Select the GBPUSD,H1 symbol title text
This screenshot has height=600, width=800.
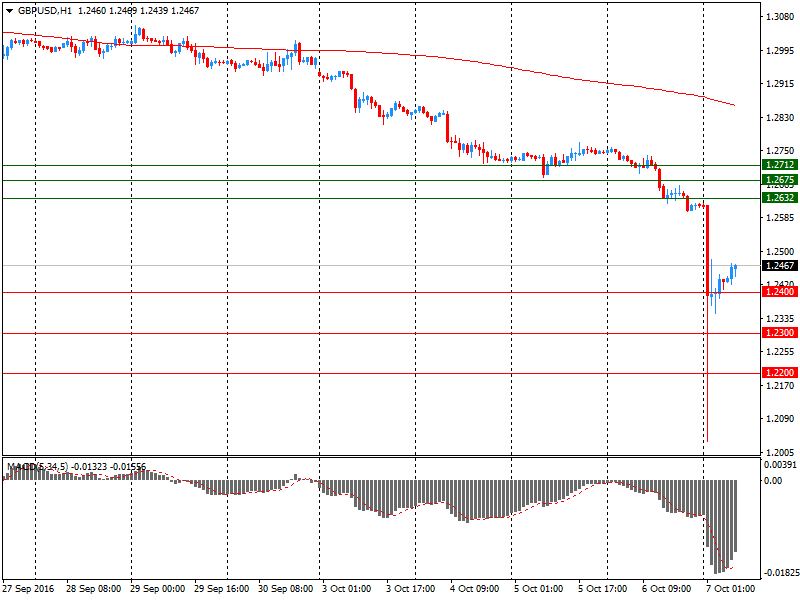click(45, 11)
